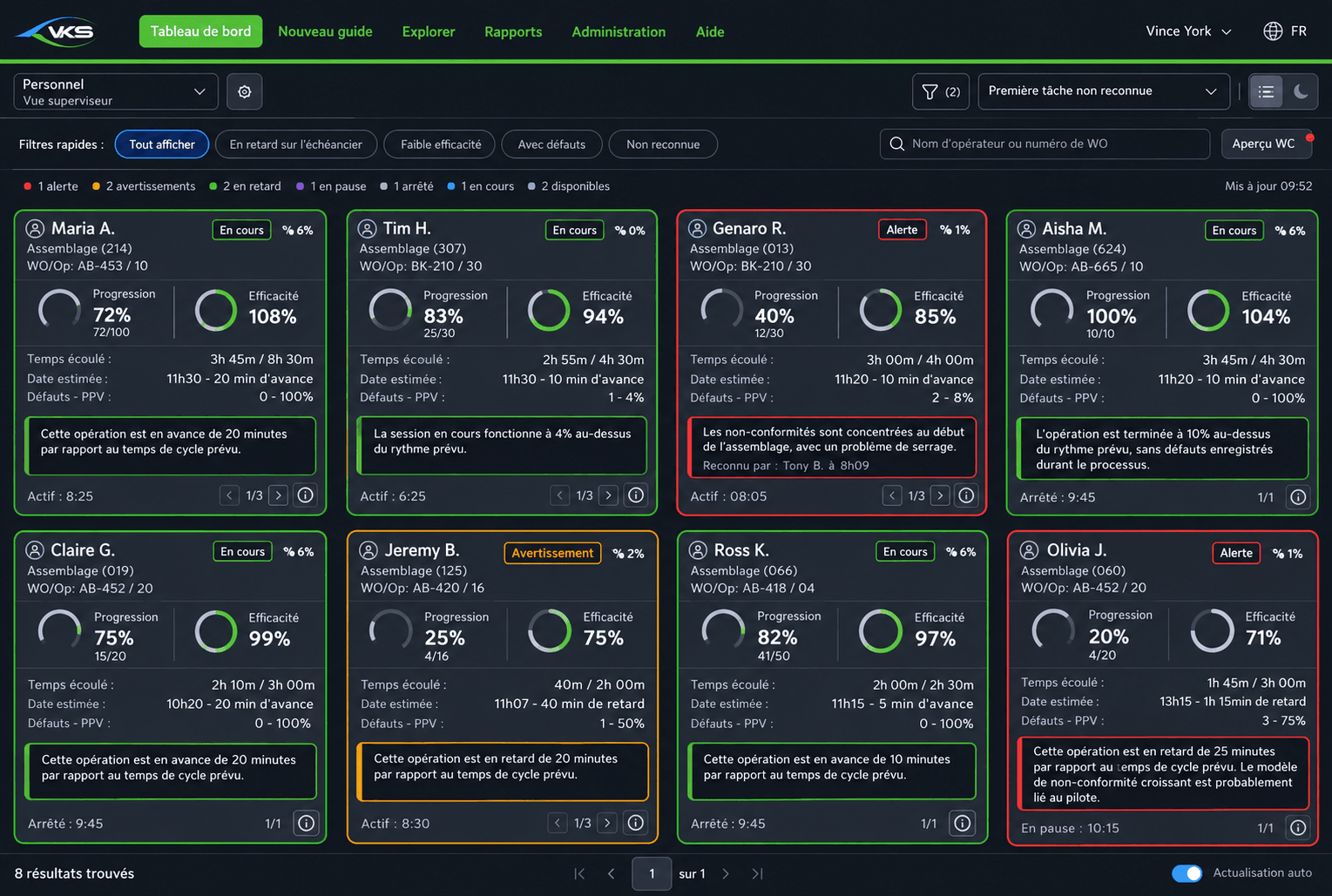Open Explorer menu item

click(429, 31)
